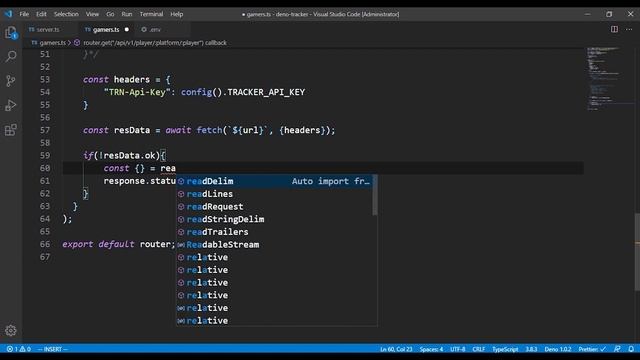Open the Edit menu
Image resolution: width=640 pixels, height=360 pixels.
pyautogui.click(x=41, y=14)
